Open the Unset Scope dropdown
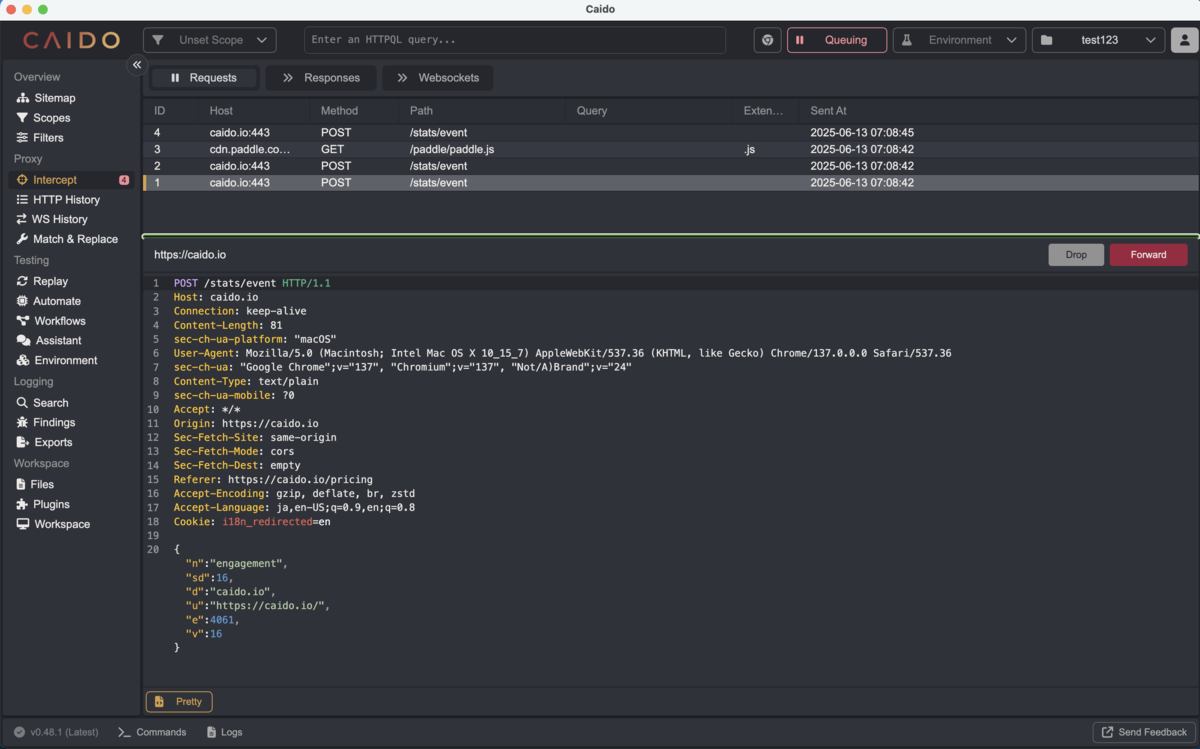Screen dimensions: 1200x749 pos(210,40)
